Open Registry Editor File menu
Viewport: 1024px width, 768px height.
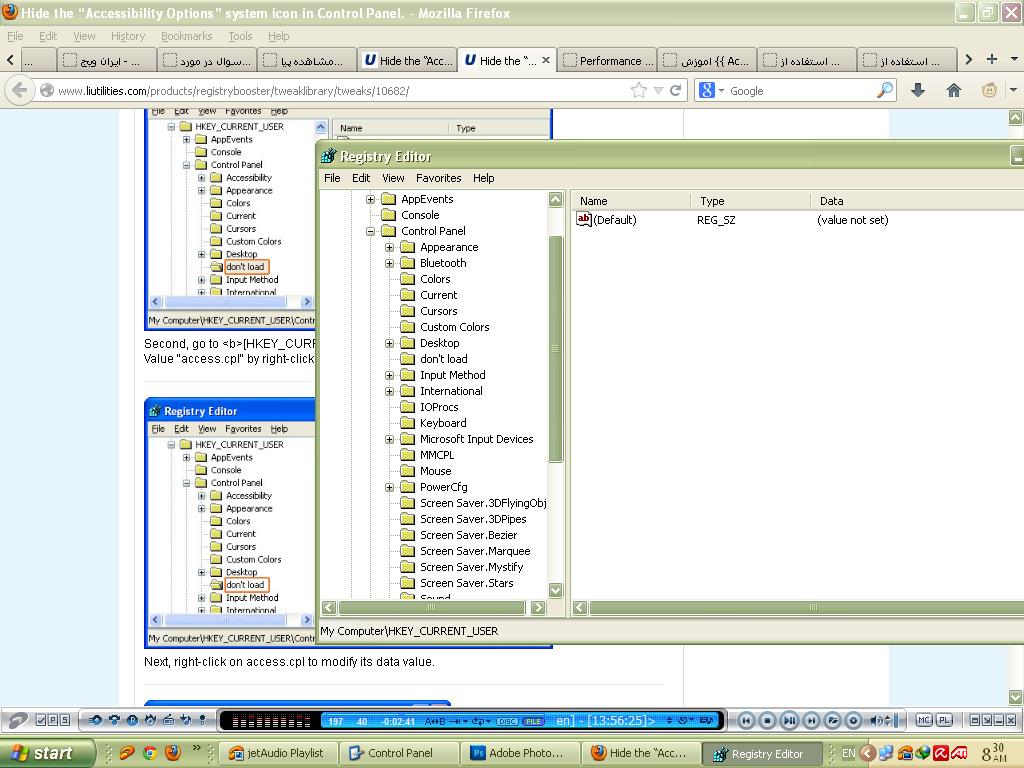pos(332,178)
